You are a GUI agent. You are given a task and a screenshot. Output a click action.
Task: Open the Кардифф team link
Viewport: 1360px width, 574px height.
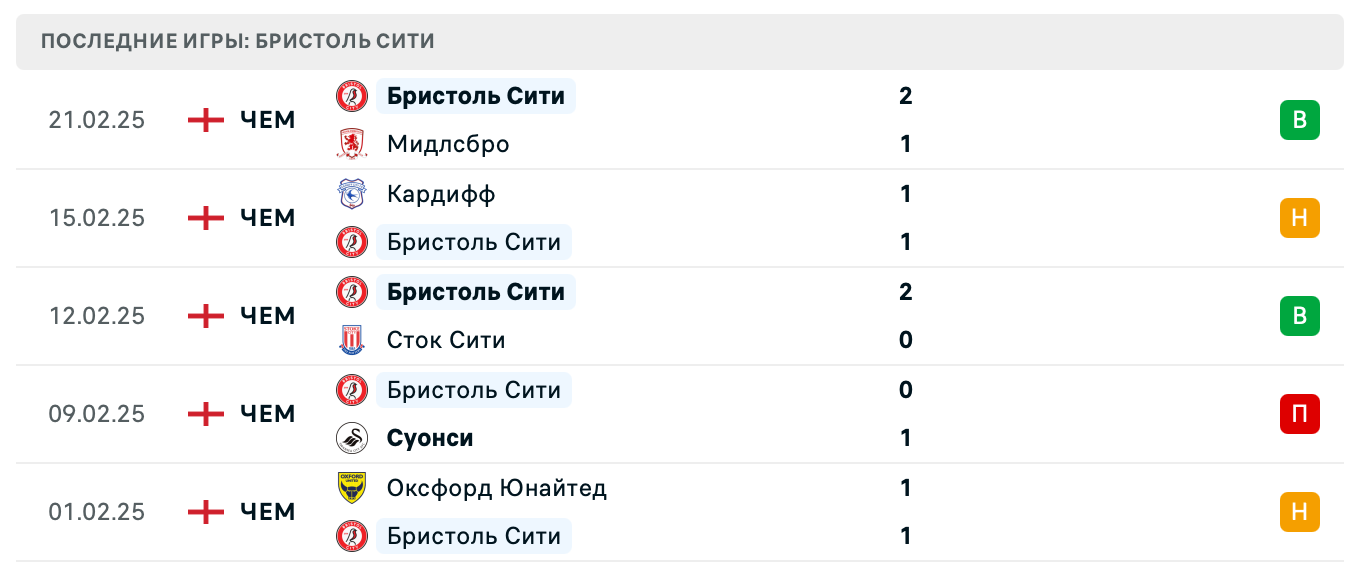[x=441, y=194]
